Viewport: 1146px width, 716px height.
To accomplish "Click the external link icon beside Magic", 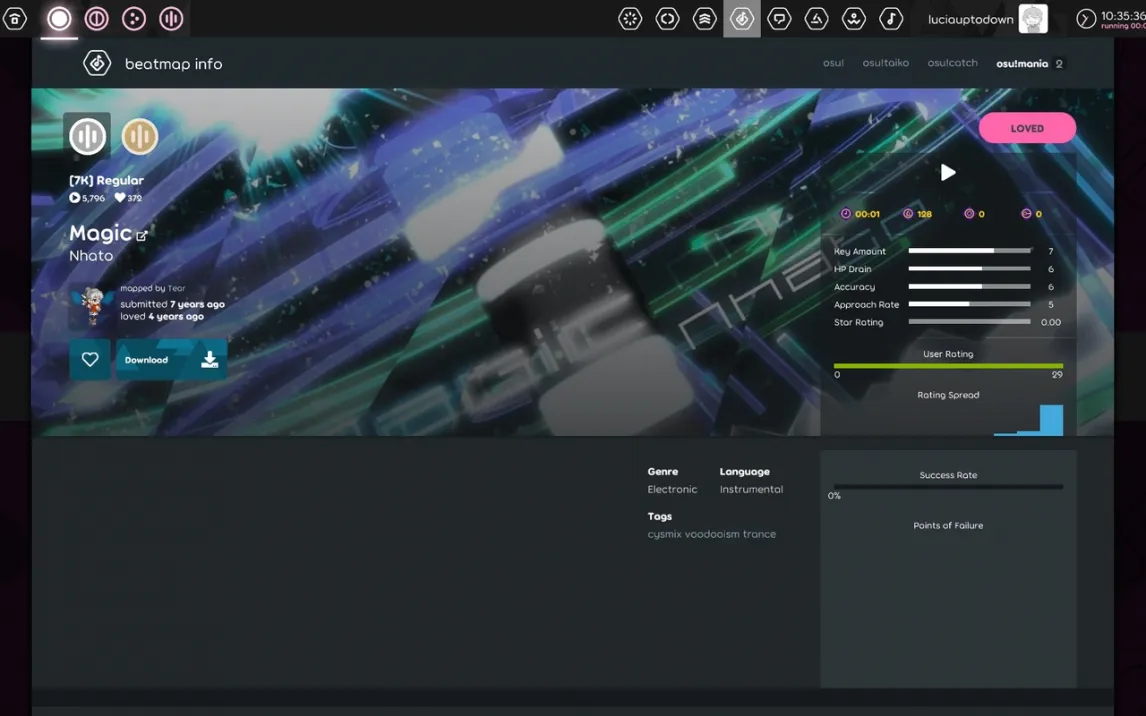I will coord(142,236).
